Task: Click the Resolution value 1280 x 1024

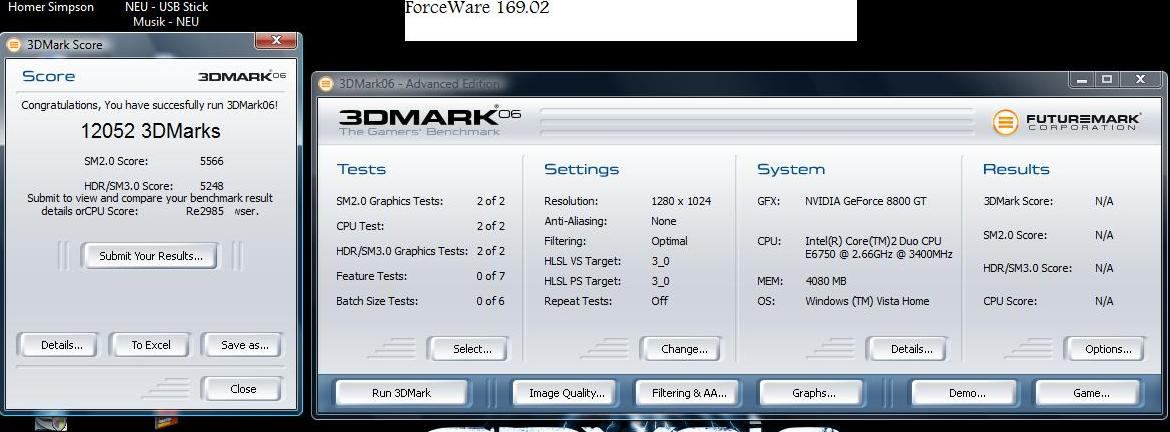Action: click(681, 201)
